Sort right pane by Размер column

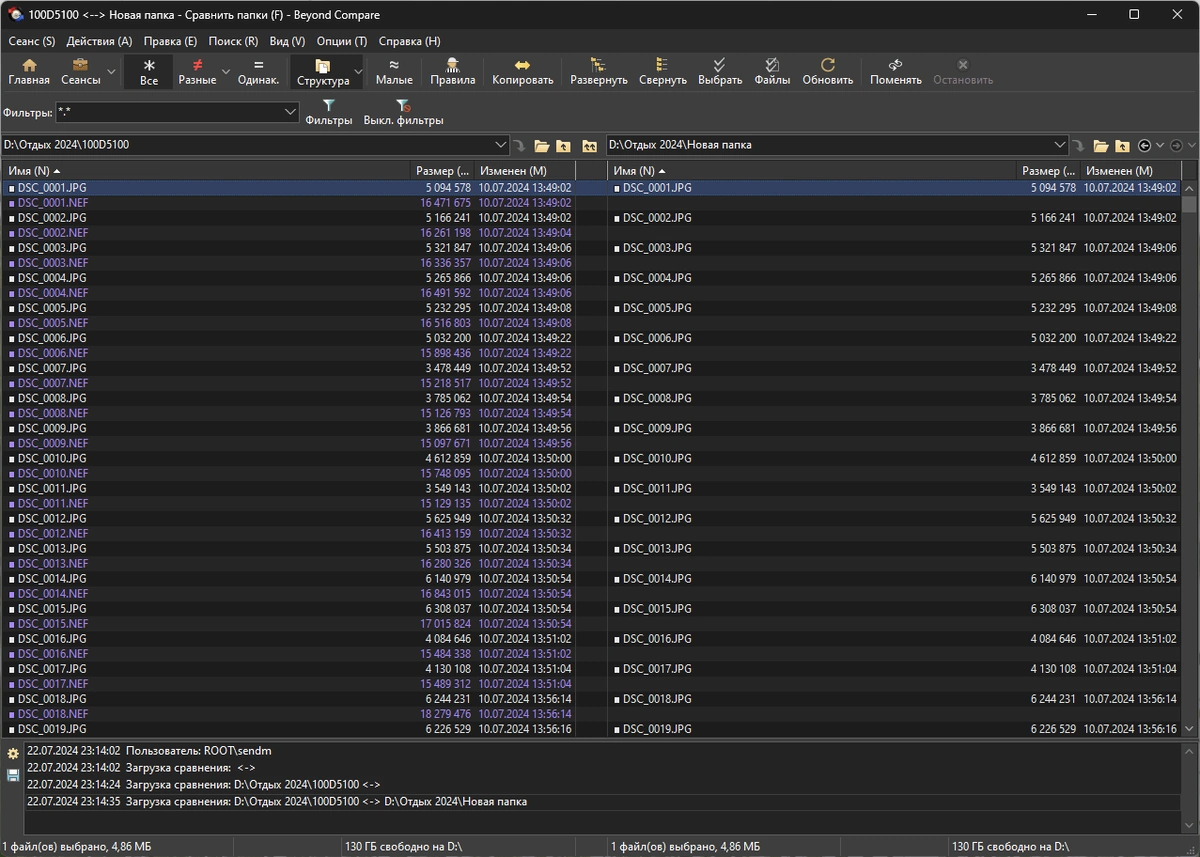pyautogui.click(x=1048, y=171)
